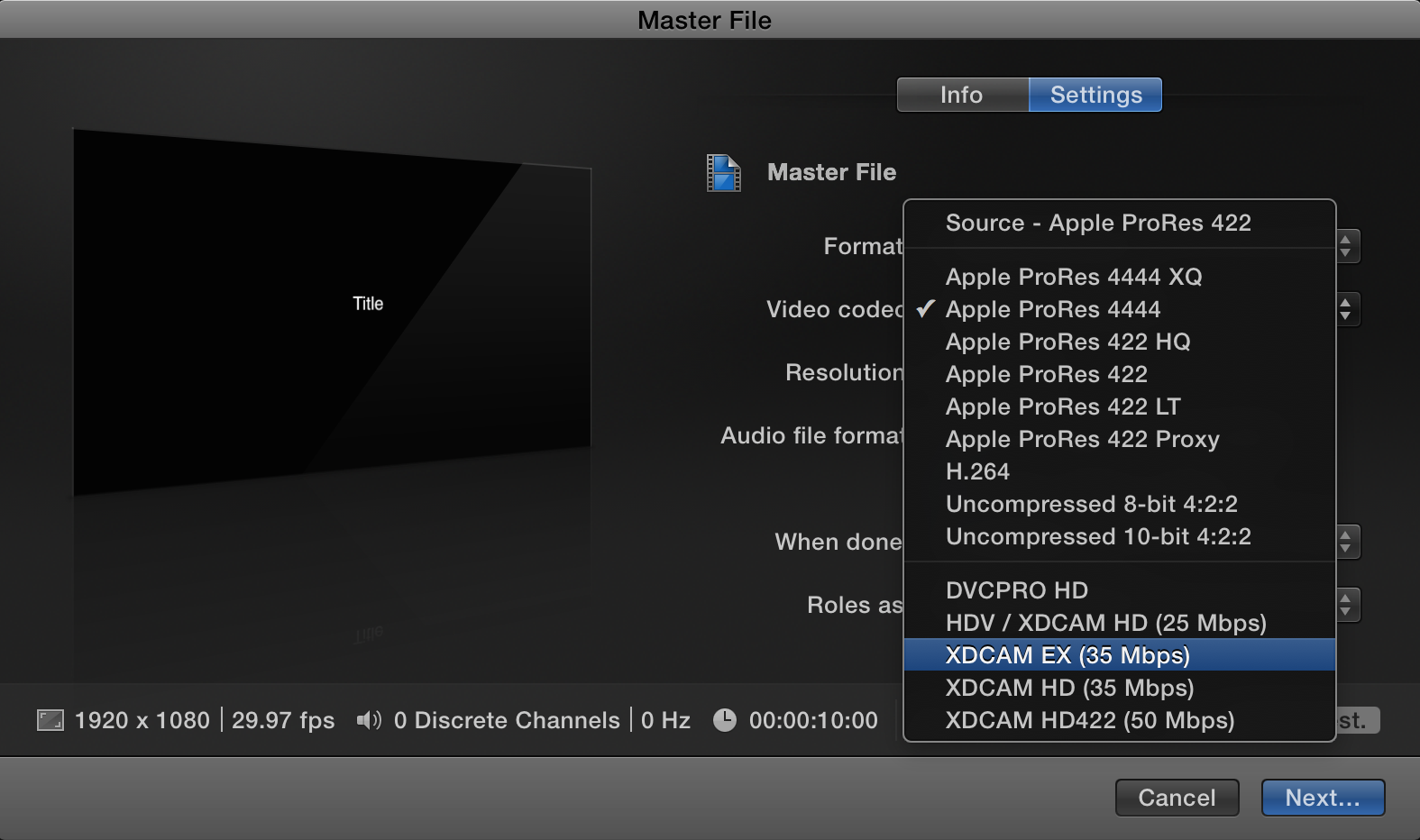The height and width of the screenshot is (840, 1420).
Task: Switch to the Settings tab
Action: click(x=1095, y=95)
